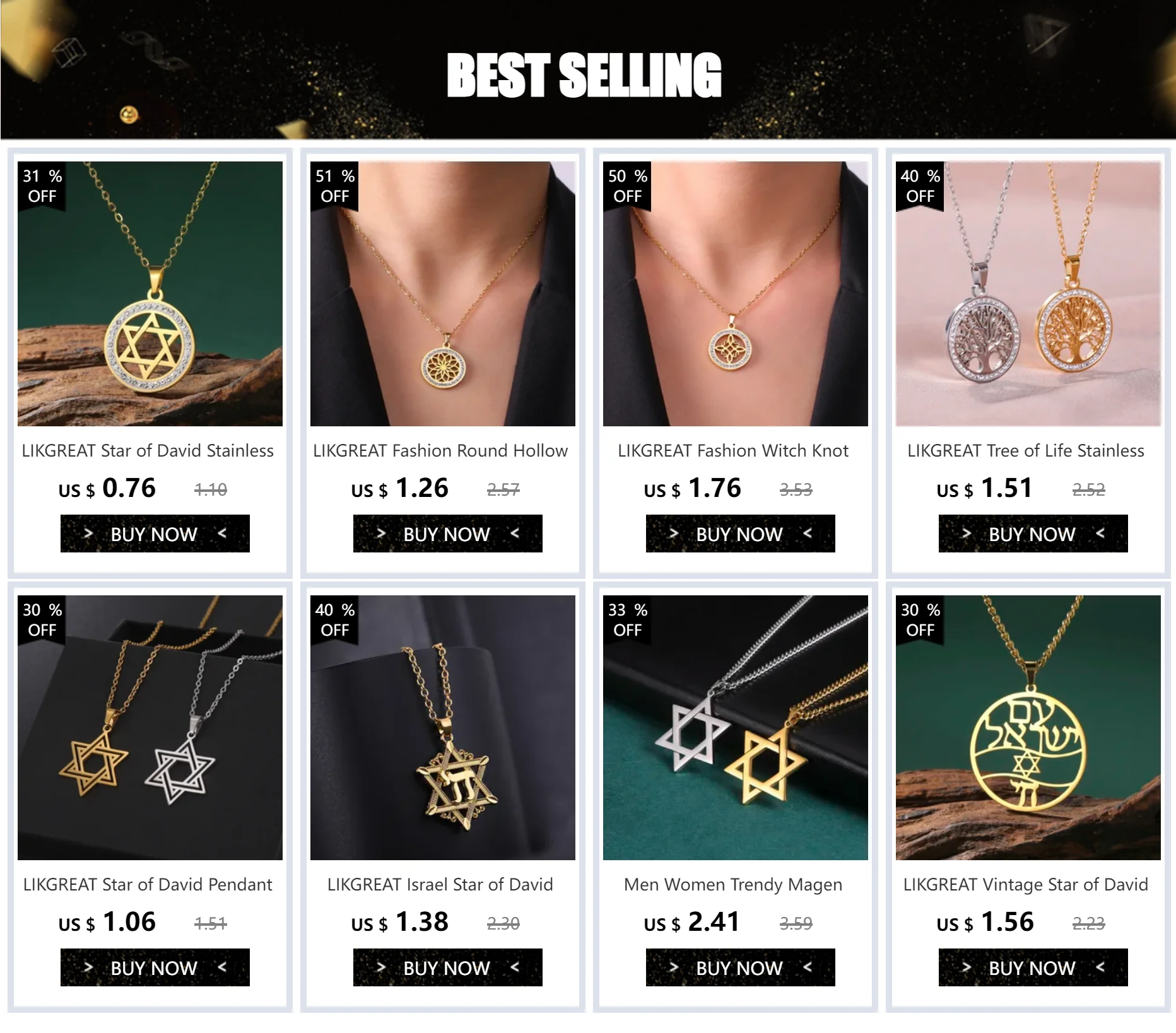This screenshot has width=1176, height=1033.
Task: Open the LIKGREAT Tree of Life Stainless title
Action: pyautogui.click(x=1026, y=450)
